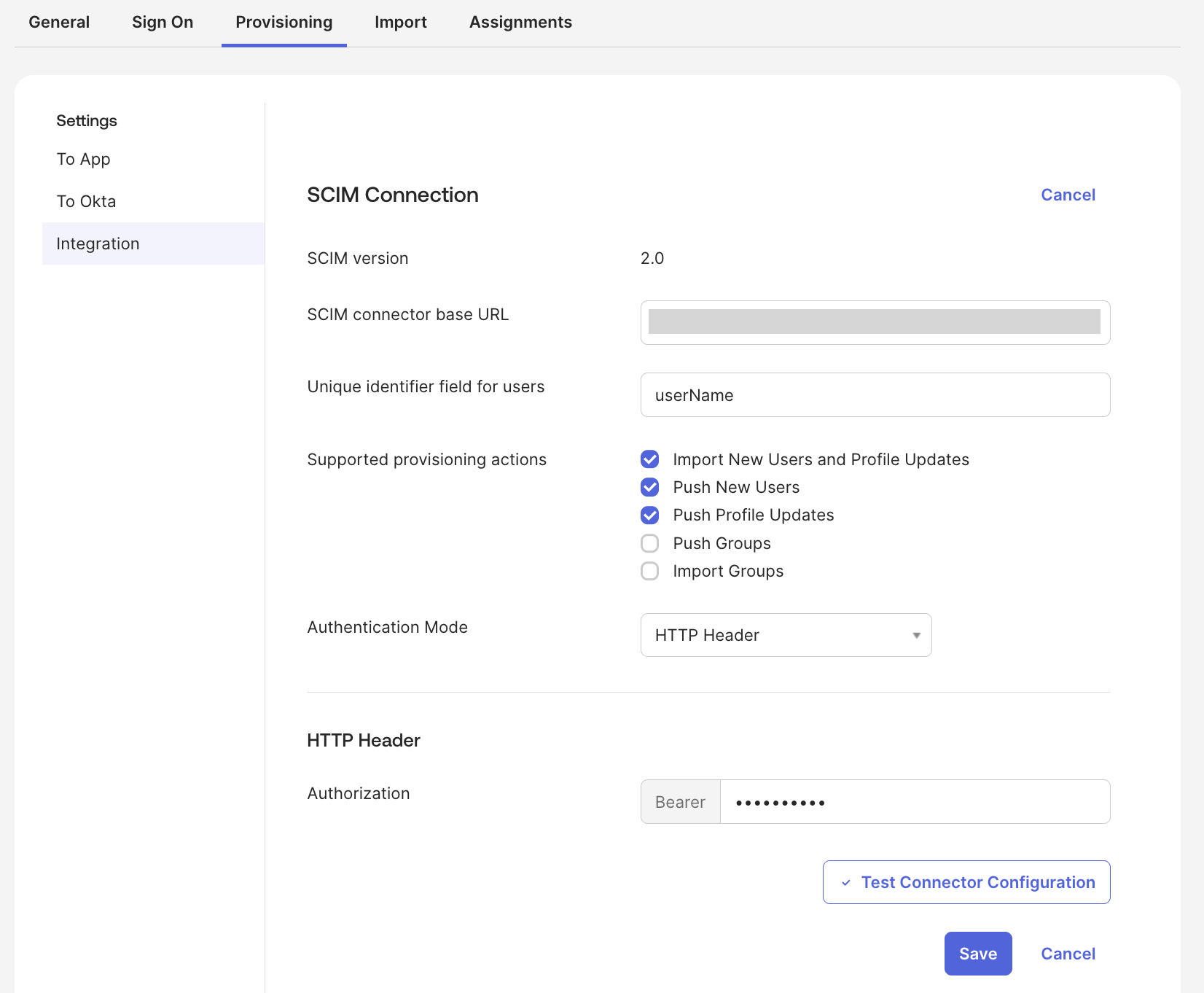Viewport: 1204px width, 993px height.
Task: Click the SCIM version value 2.0
Action: [x=652, y=258]
